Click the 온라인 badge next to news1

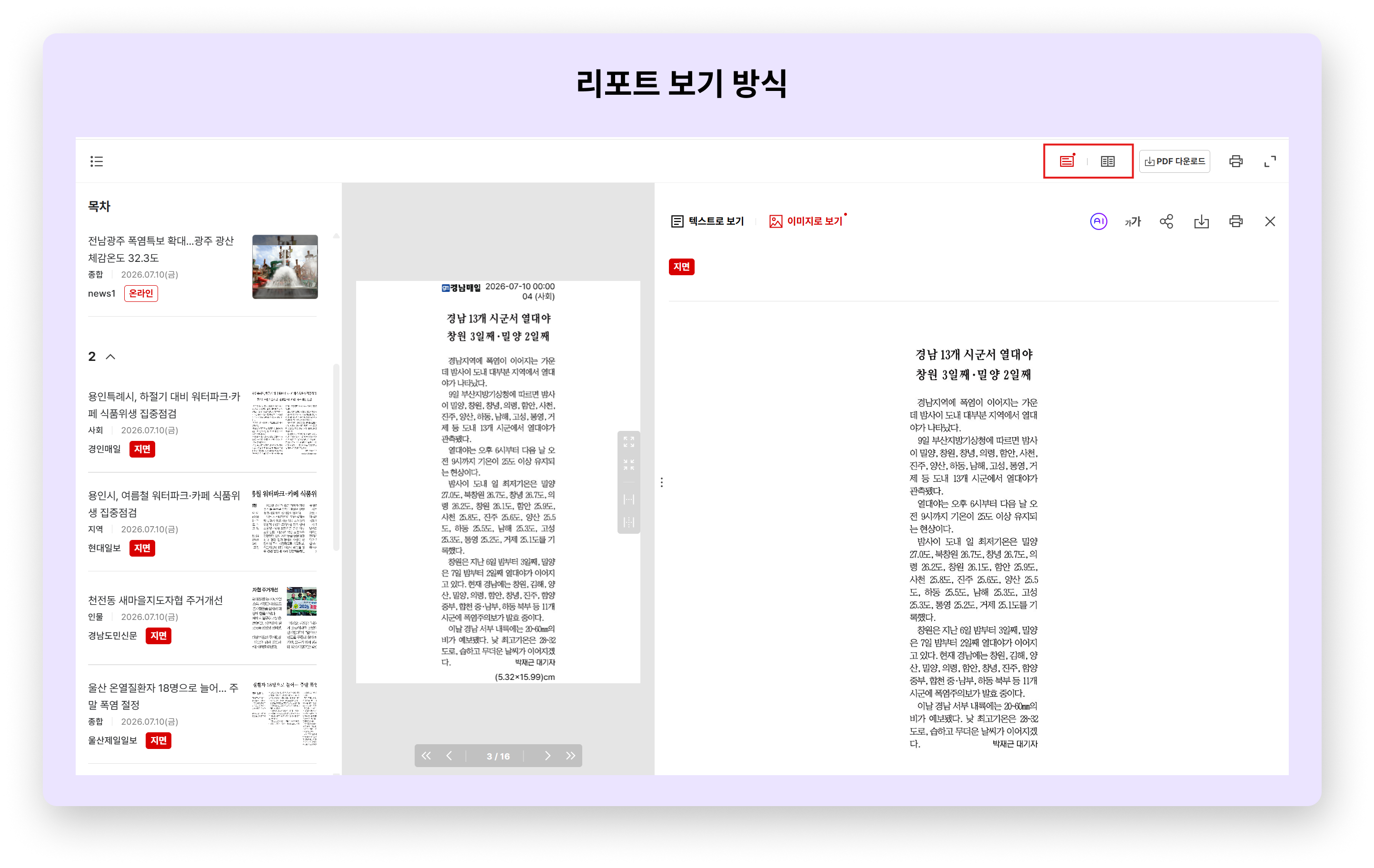coord(141,293)
